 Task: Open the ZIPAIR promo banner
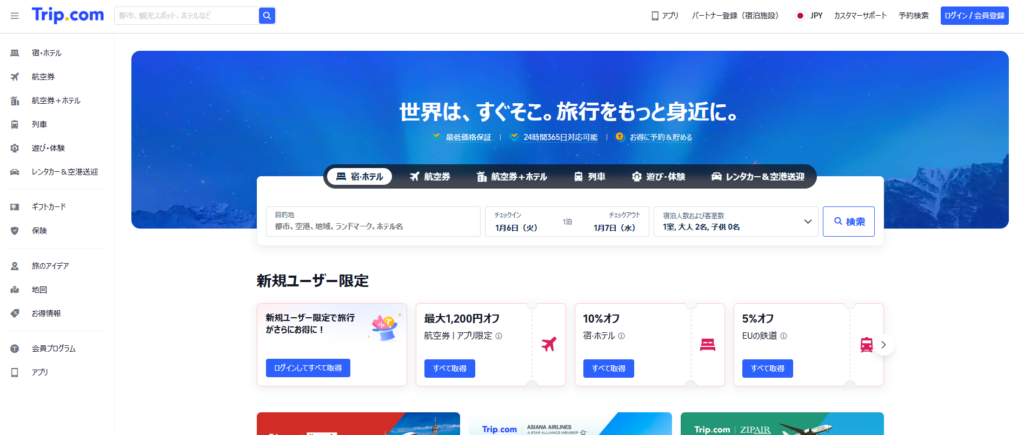(x=782, y=423)
